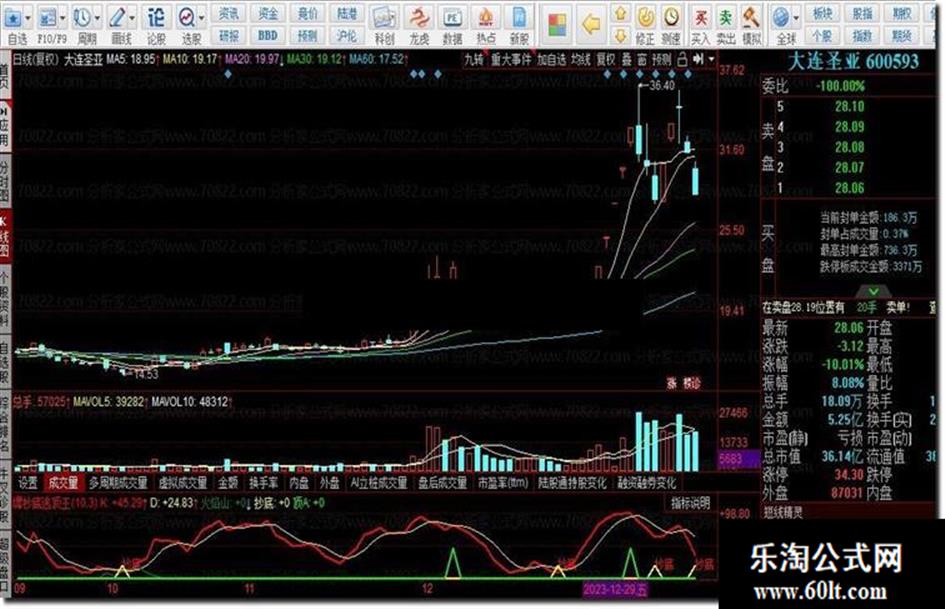Screen dimensions: 945x609
Task: Switch to the 金额 tab
Action: [228, 482]
